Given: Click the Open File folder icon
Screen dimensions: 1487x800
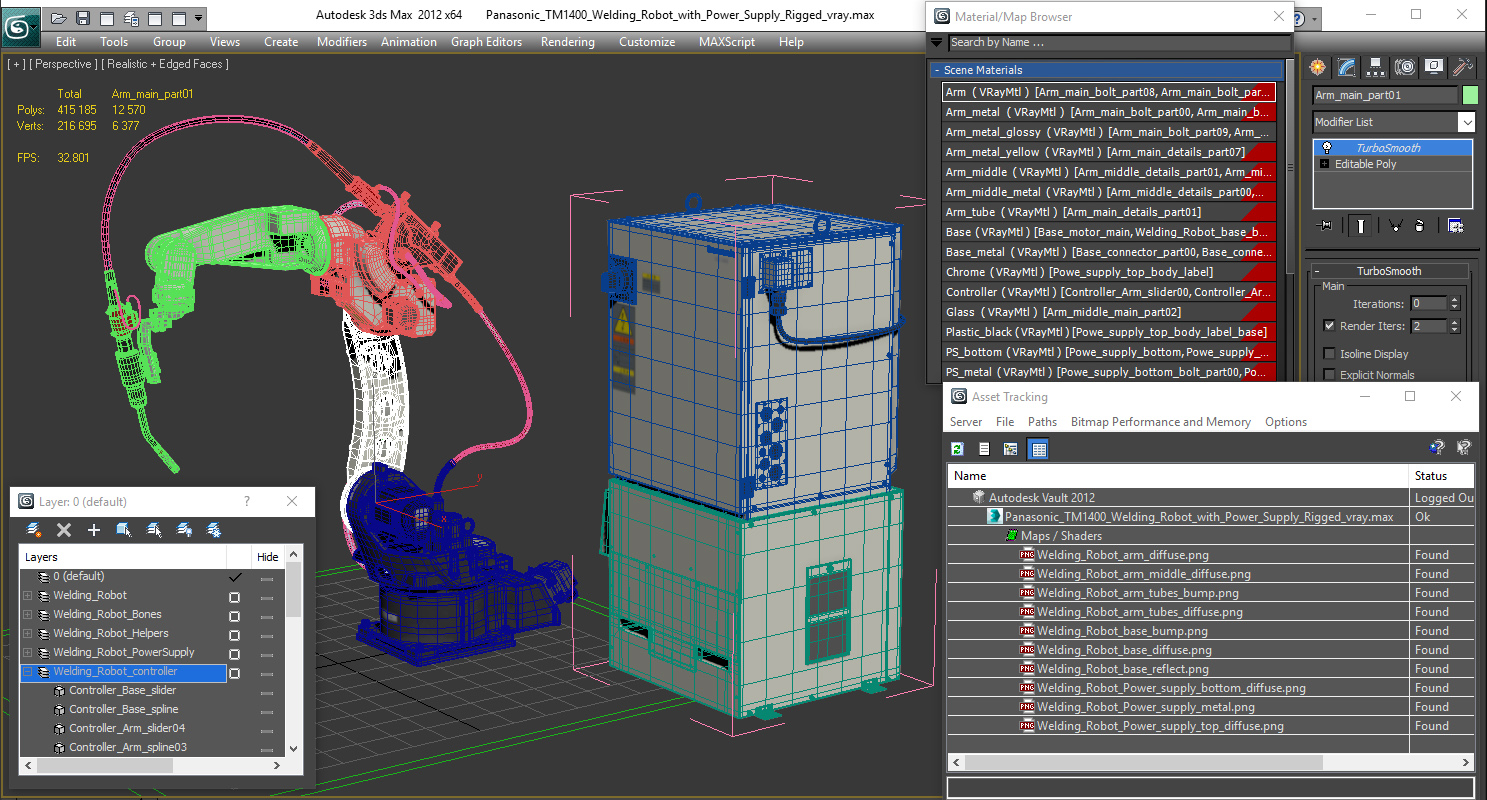Looking at the screenshot, I should (x=59, y=18).
